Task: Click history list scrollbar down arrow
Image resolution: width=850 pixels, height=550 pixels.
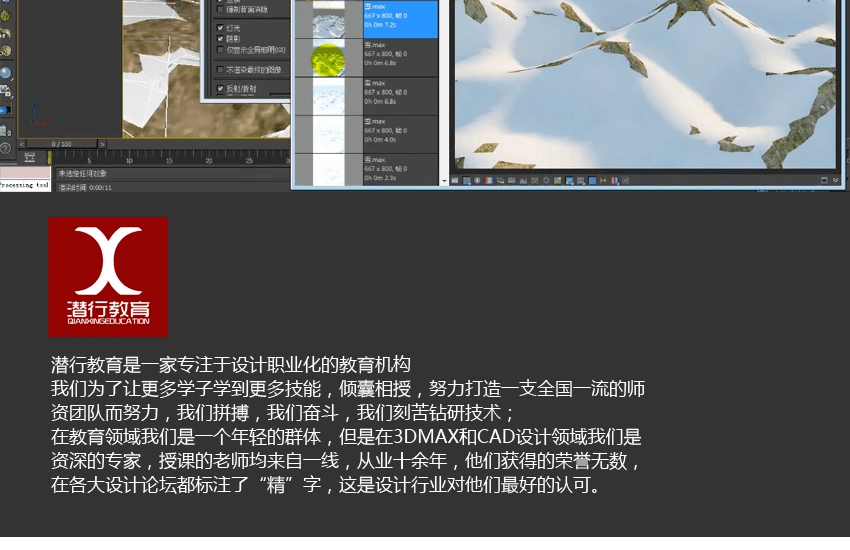Action: coord(445,181)
